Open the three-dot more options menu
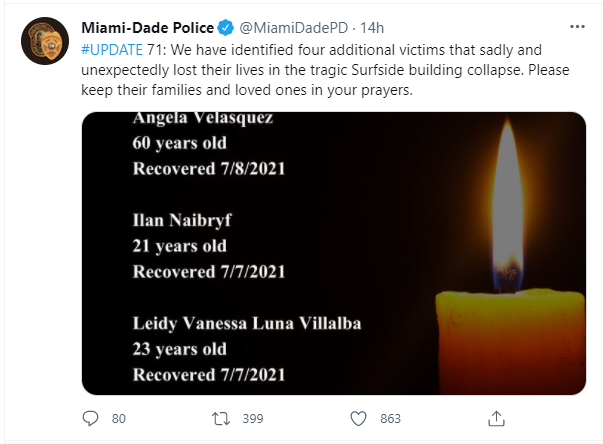 [577, 27]
